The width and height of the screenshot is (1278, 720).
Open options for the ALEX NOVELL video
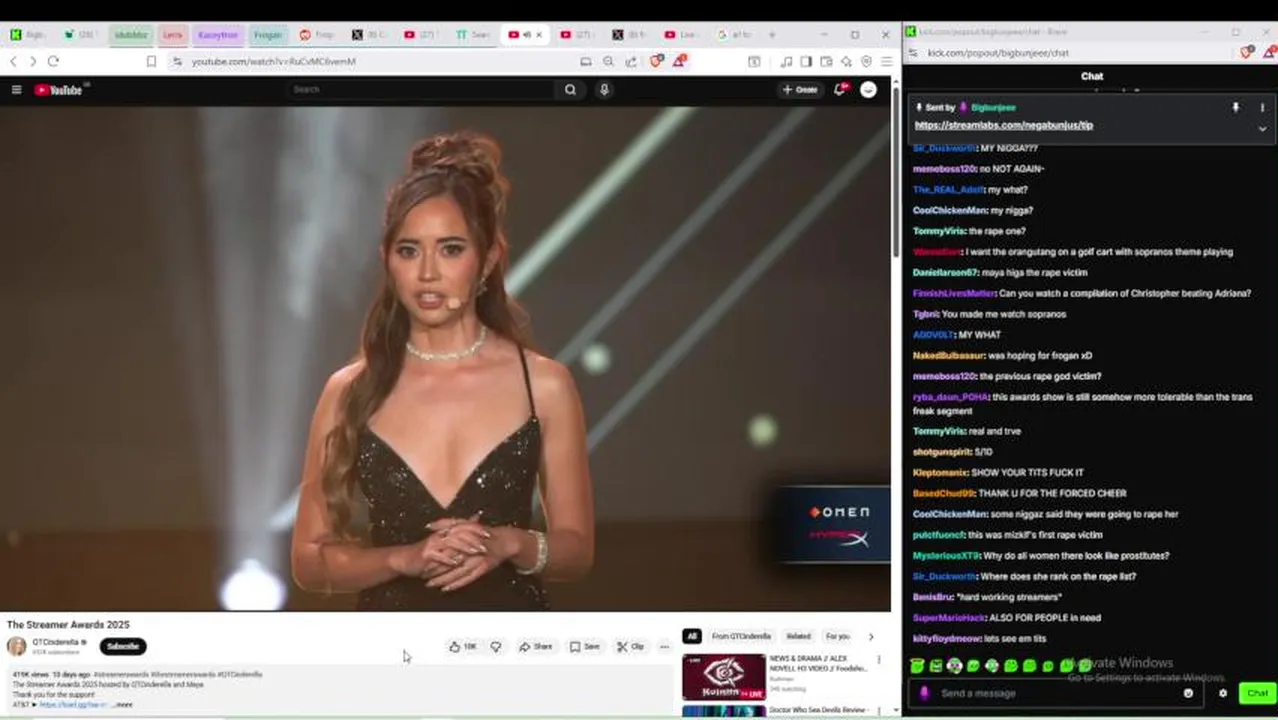(879, 660)
